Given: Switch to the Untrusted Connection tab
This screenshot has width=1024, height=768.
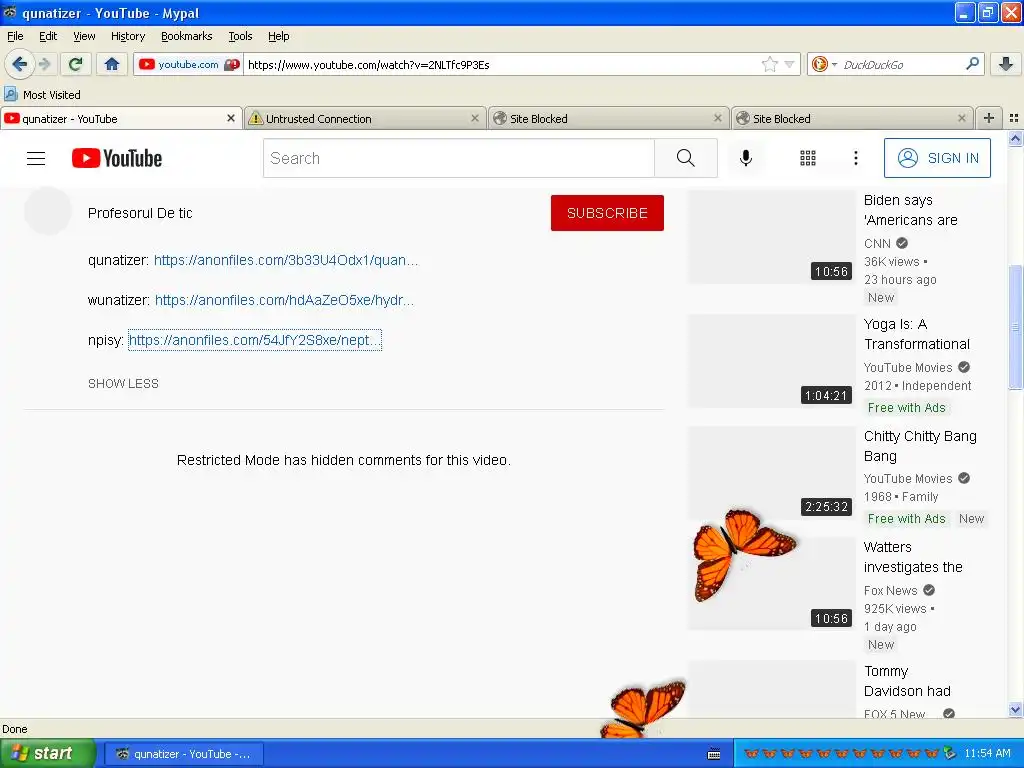Looking at the screenshot, I should tap(365, 118).
